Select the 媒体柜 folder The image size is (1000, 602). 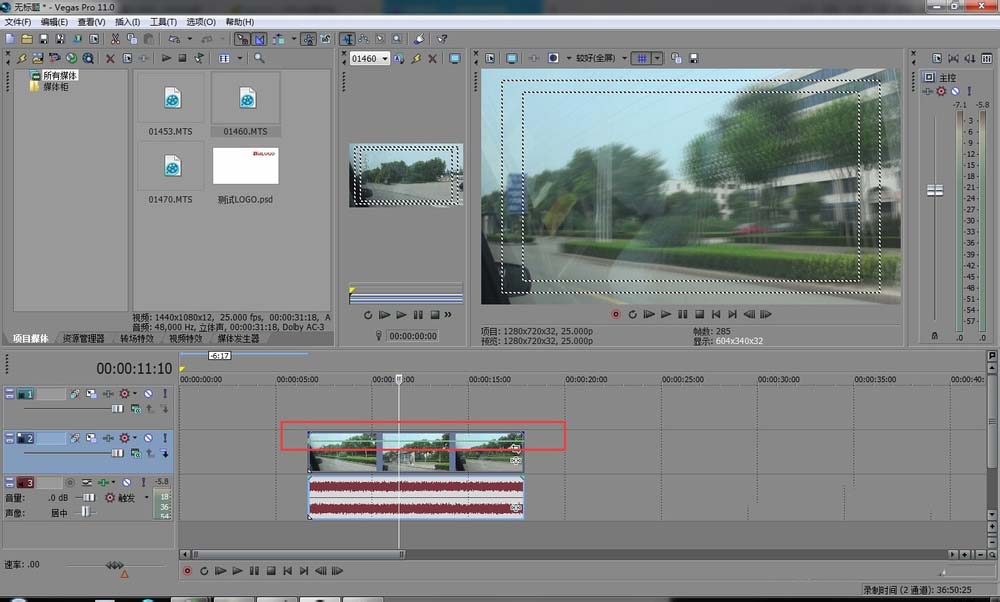(55, 87)
